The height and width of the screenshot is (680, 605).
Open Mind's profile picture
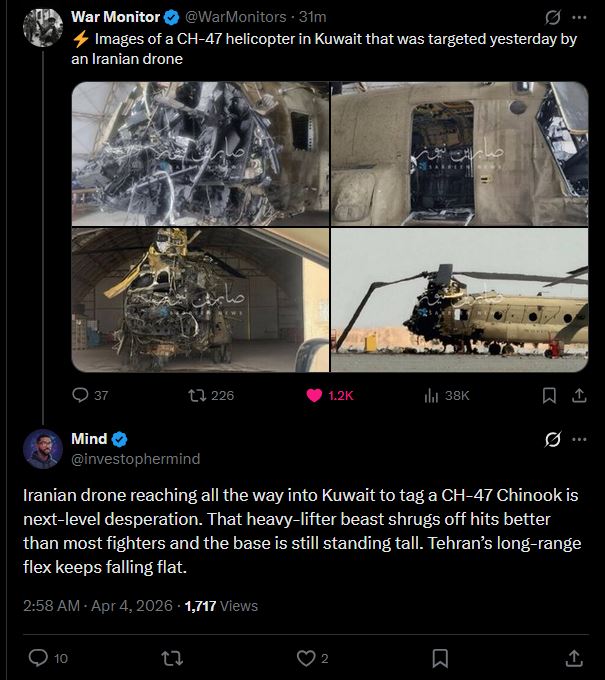pyautogui.click(x=43, y=449)
